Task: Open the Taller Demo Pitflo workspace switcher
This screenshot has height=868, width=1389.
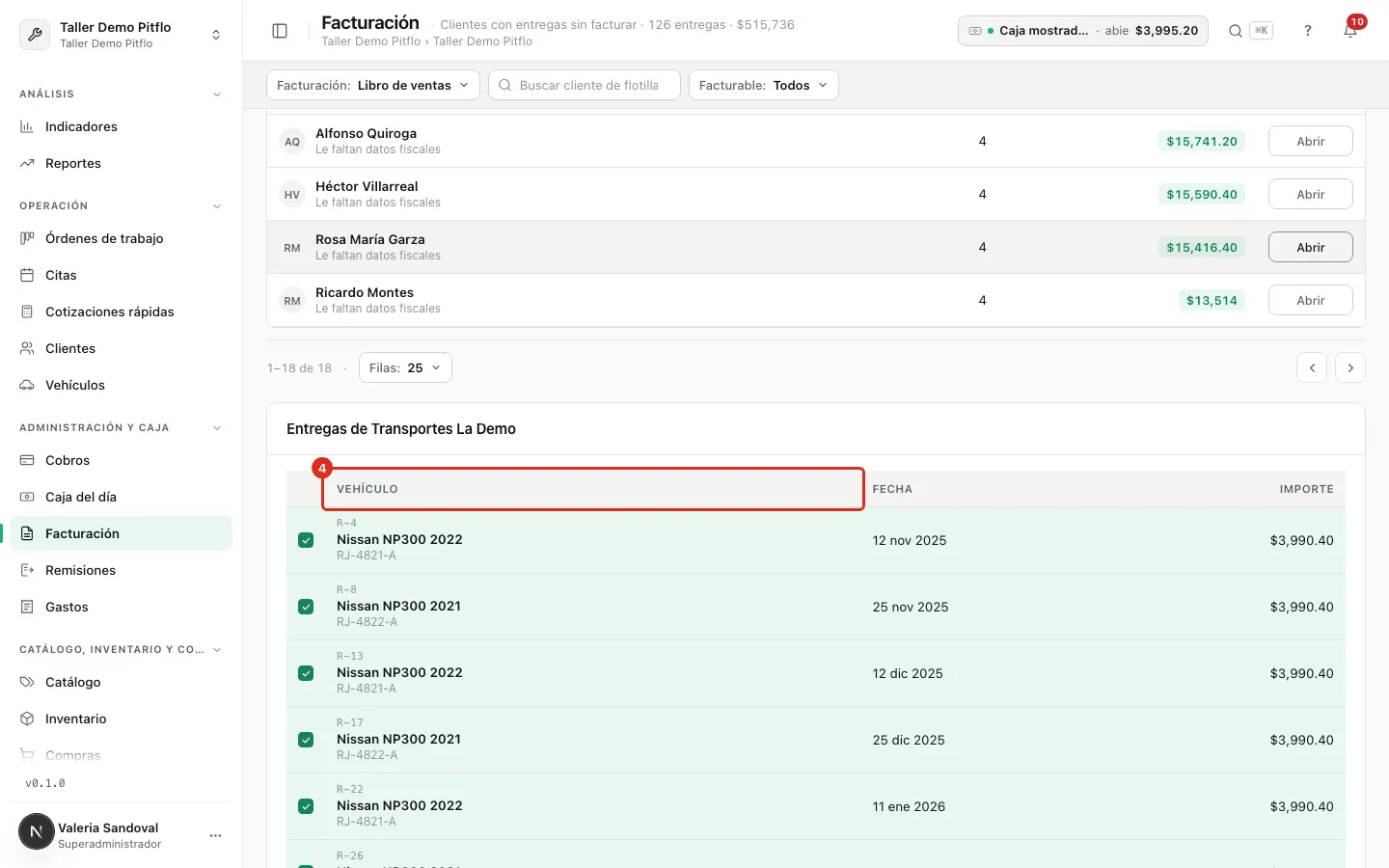Action: click(121, 35)
